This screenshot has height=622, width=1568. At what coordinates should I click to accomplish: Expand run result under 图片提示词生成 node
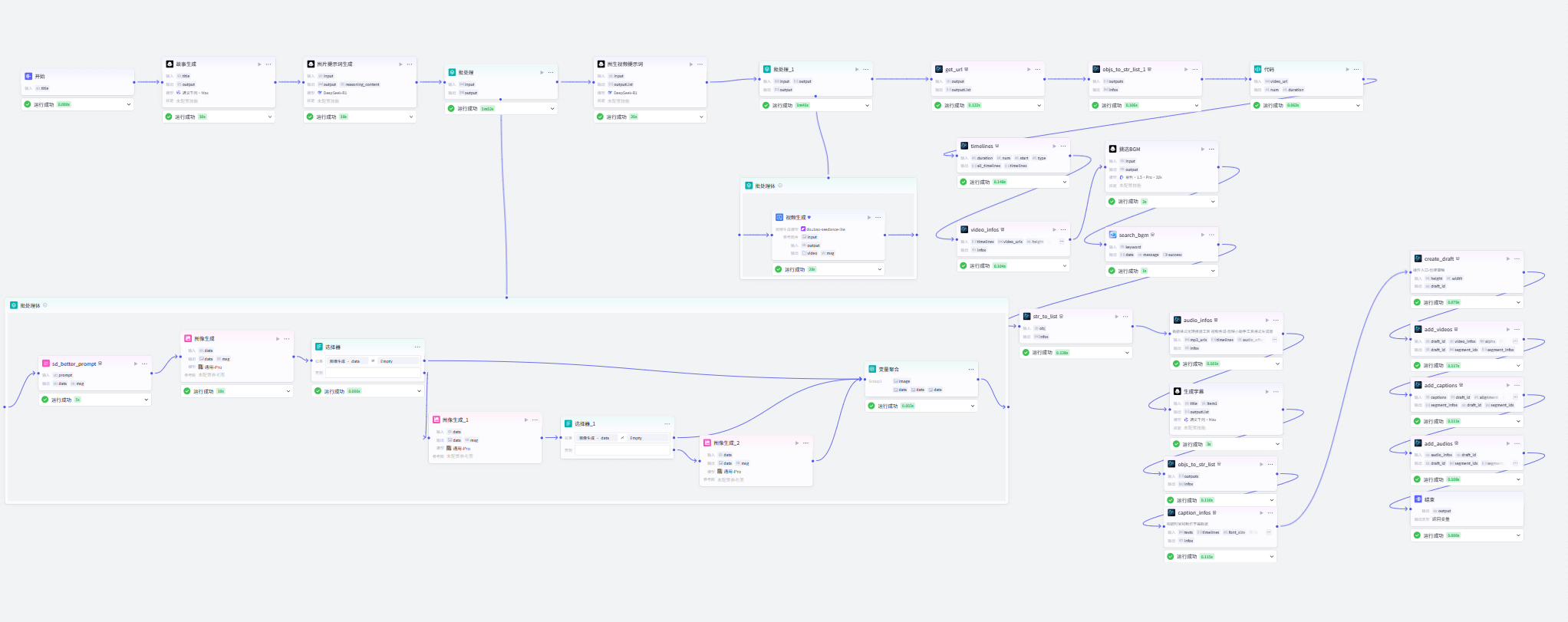click(411, 117)
